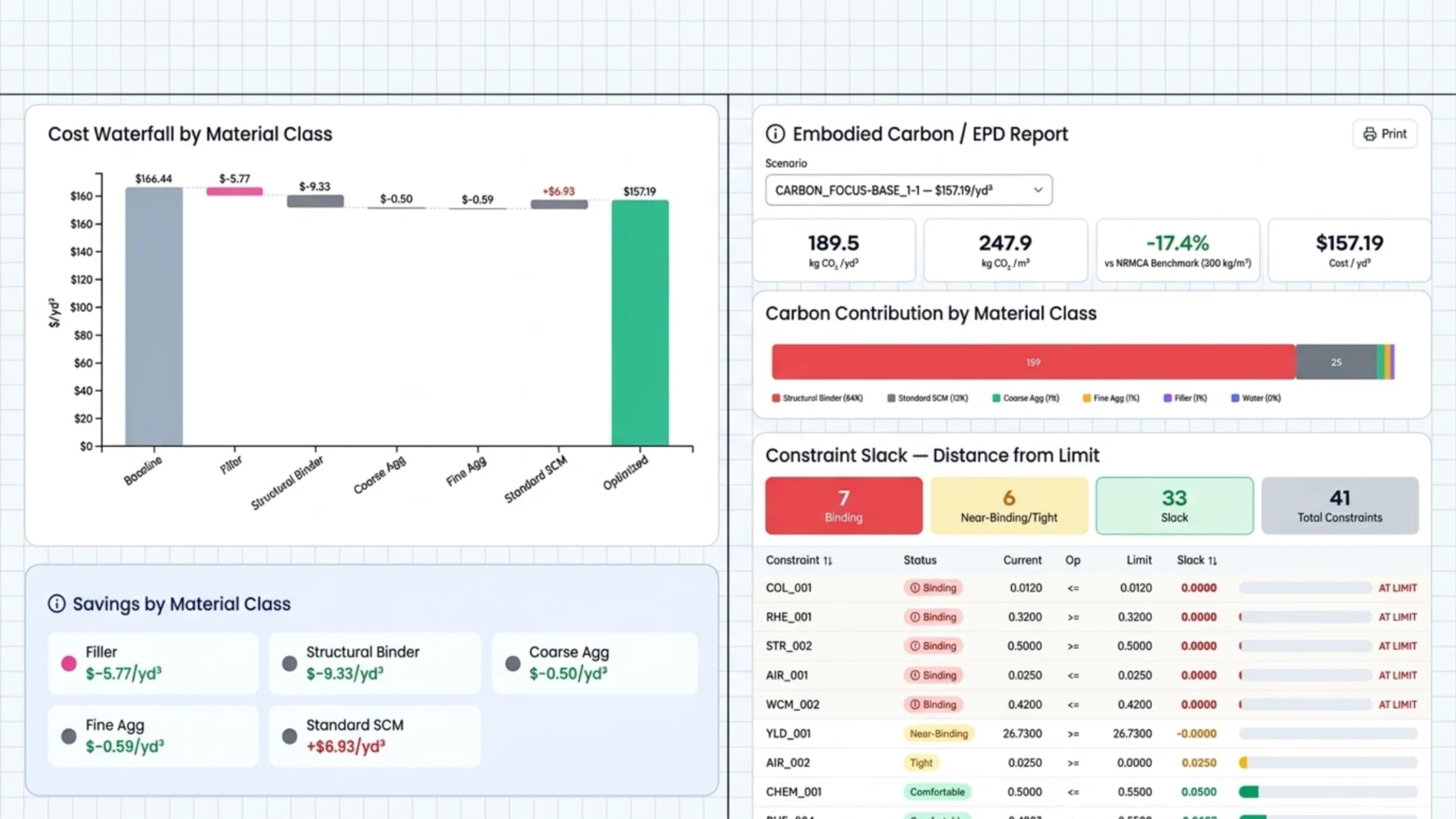Image resolution: width=1456 pixels, height=819 pixels.
Task: Click the 189.5 kg CO2/yd³ metric card
Action: [833, 251]
